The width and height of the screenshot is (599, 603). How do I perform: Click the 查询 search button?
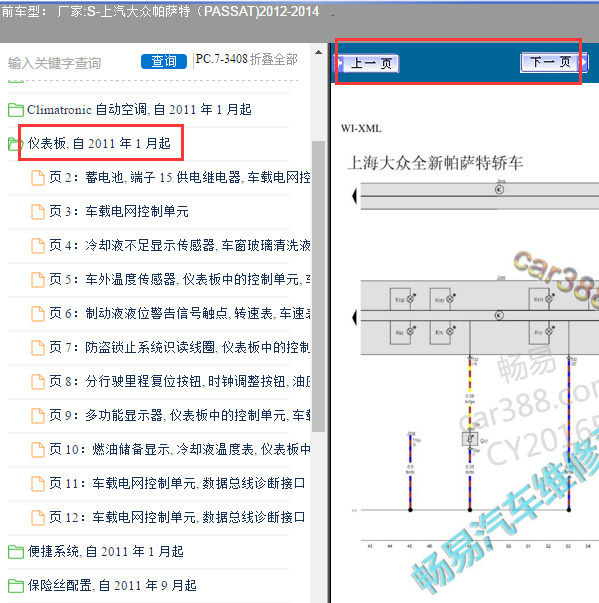coord(164,61)
